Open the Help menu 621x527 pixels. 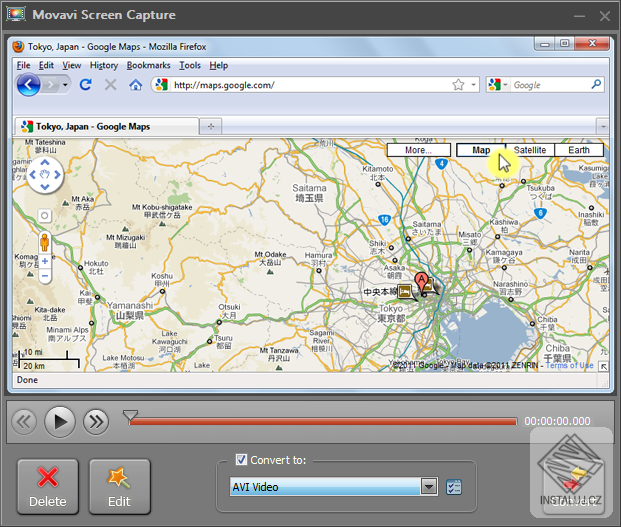coord(219,65)
